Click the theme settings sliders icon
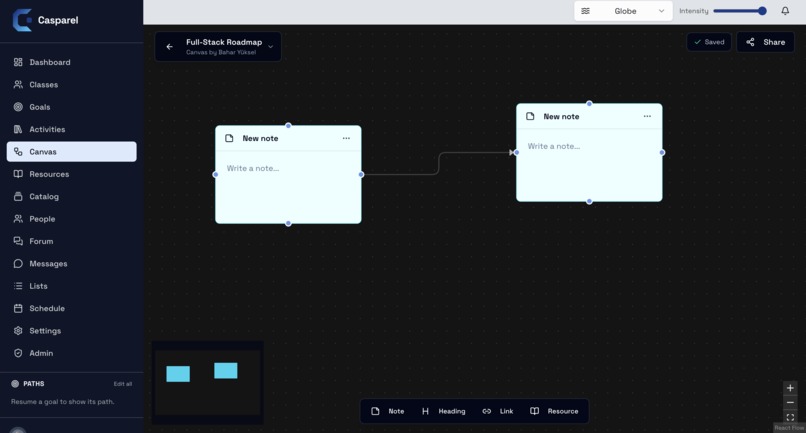Viewport: 806px width, 433px height. tap(585, 11)
